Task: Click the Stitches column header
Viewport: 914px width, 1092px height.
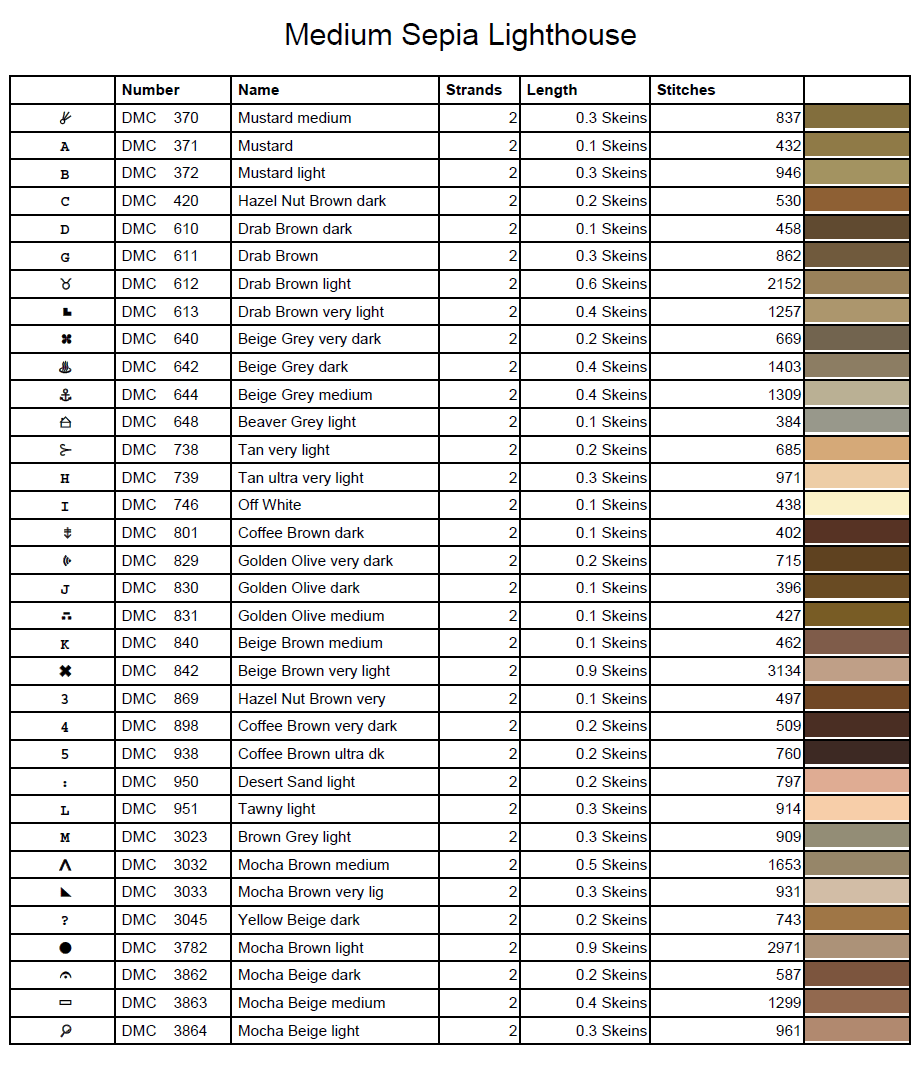Action: [x=686, y=90]
